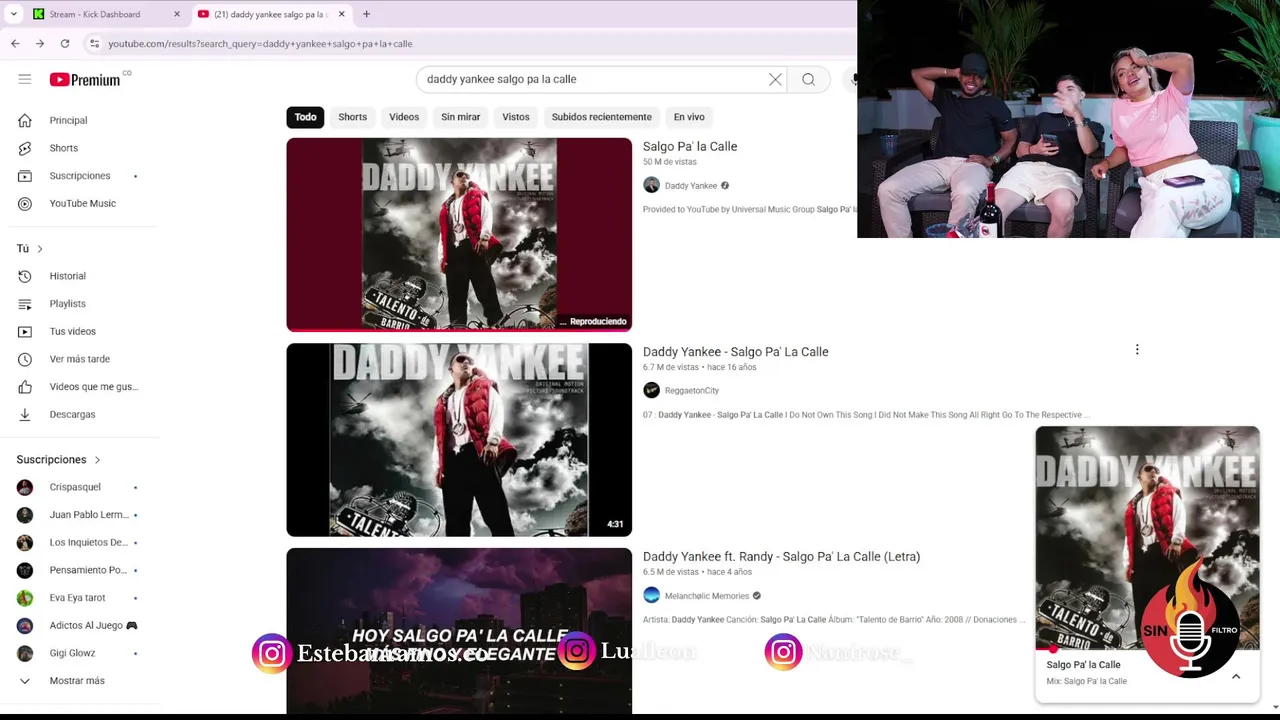The image size is (1280, 720).
Task: Click browser forward arrow
Action: [40, 43]
